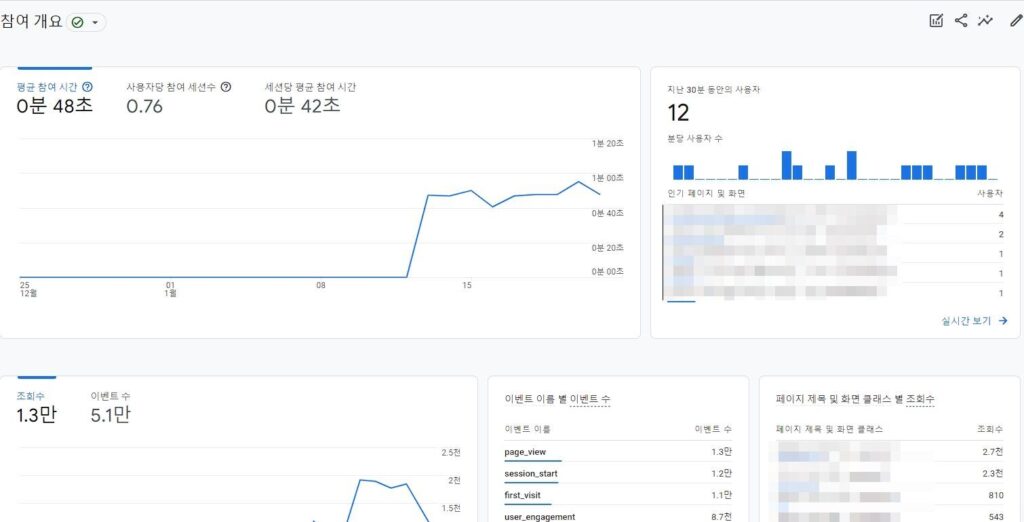The image size is (1024, 522).
Task: Click the user_engagement count 8.7천
Action: 722,517
